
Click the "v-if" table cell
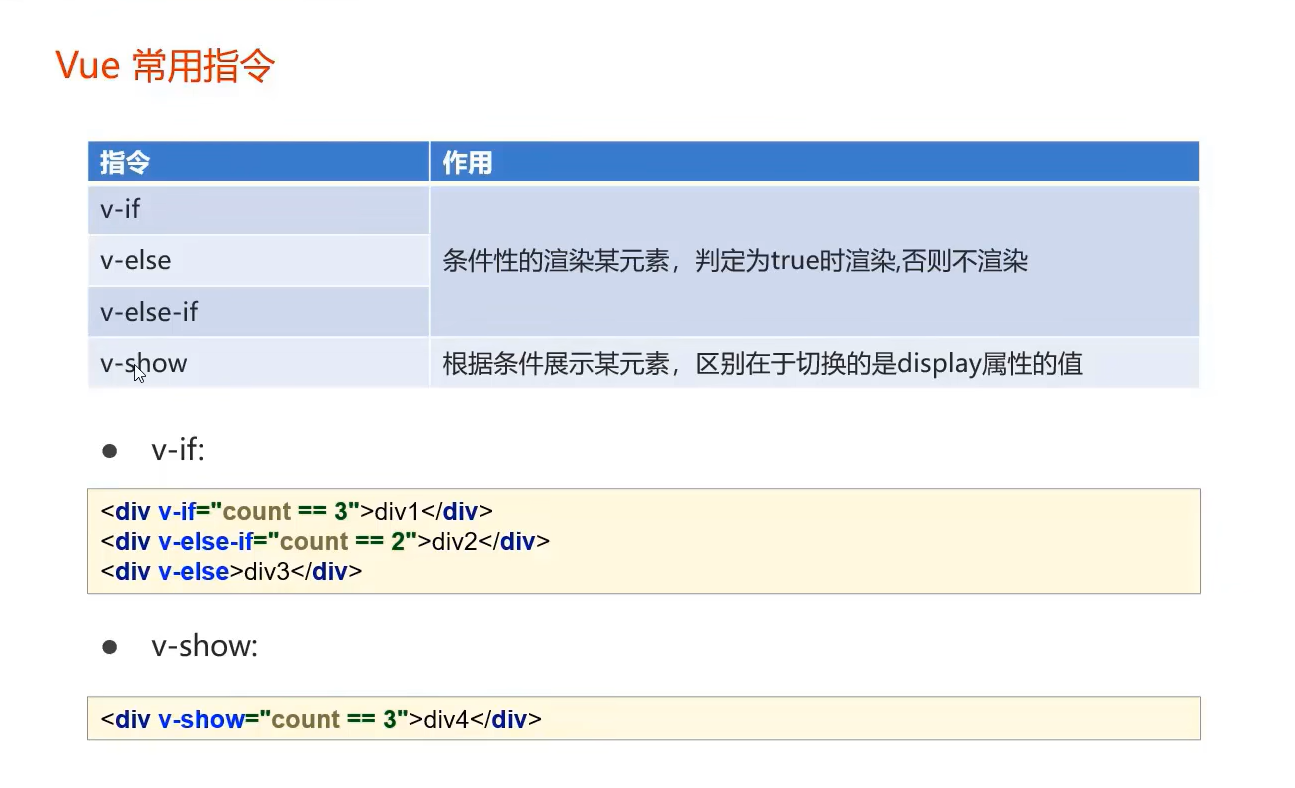pyautogui.click(x=259, y=210)
